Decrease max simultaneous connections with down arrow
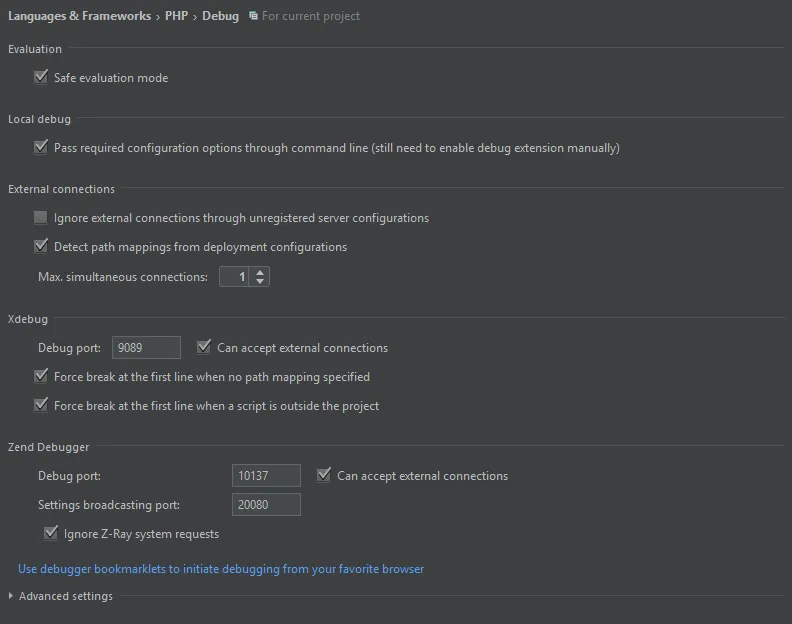The width and height of the screenshot is (792, 624). coord(261,281)
